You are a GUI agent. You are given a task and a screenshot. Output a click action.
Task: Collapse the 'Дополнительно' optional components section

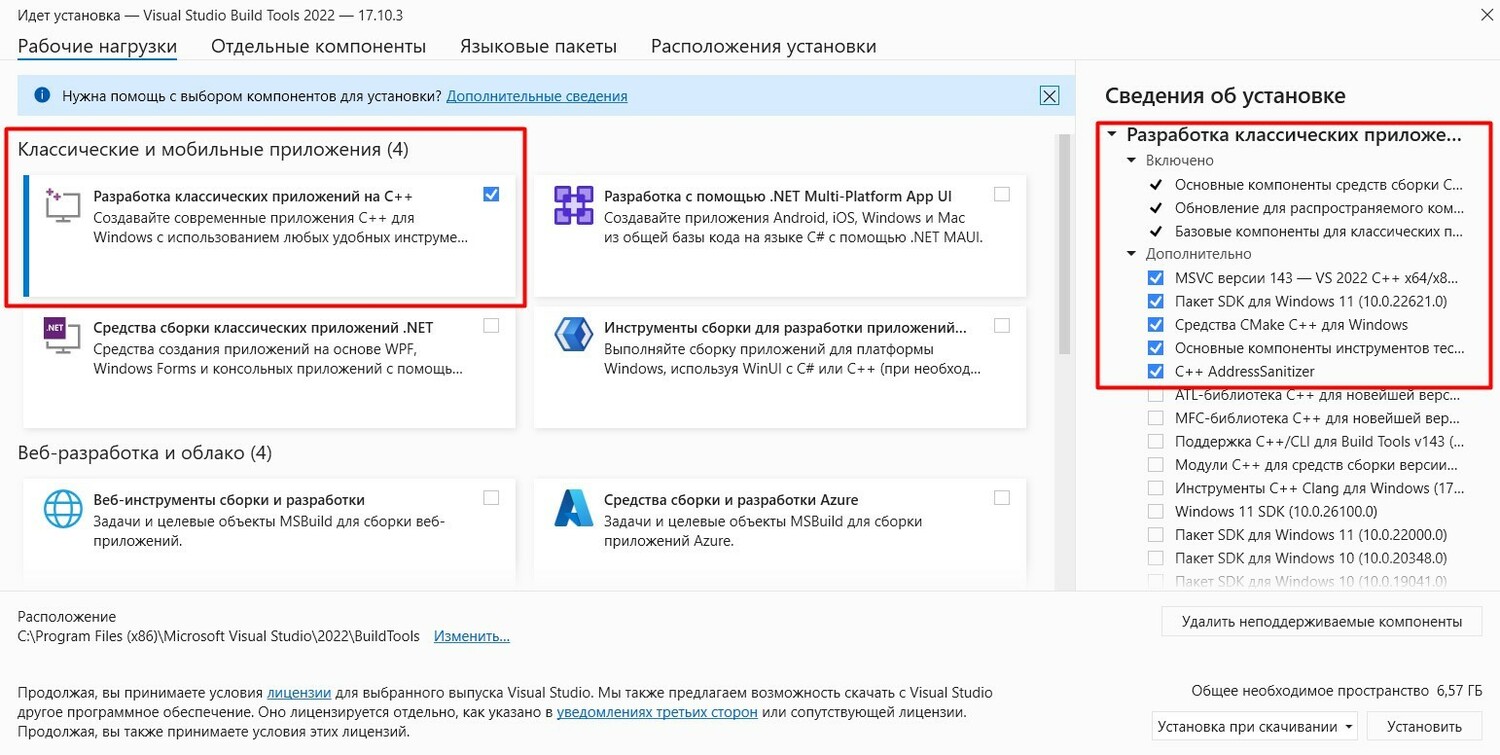[1132, 254]
